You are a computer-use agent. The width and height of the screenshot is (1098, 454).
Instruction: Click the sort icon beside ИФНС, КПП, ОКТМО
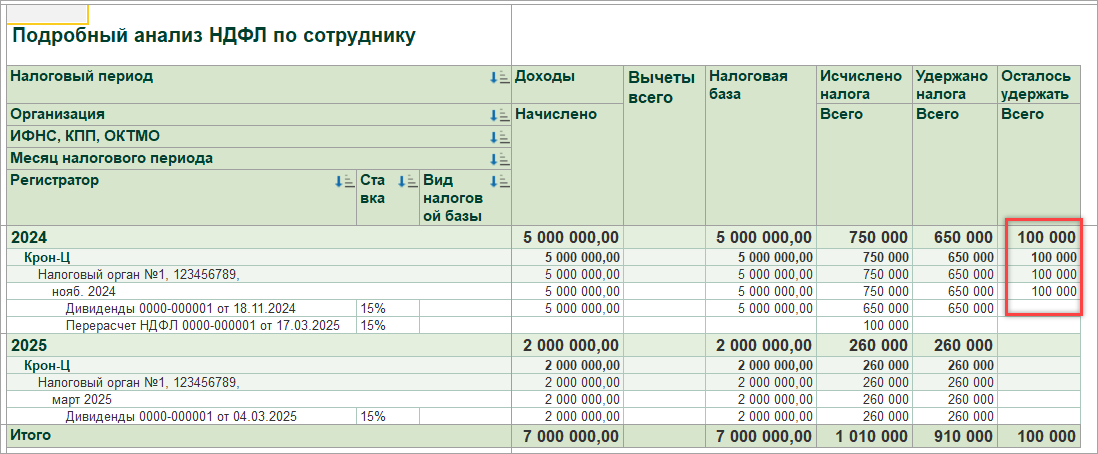point(499,137)
